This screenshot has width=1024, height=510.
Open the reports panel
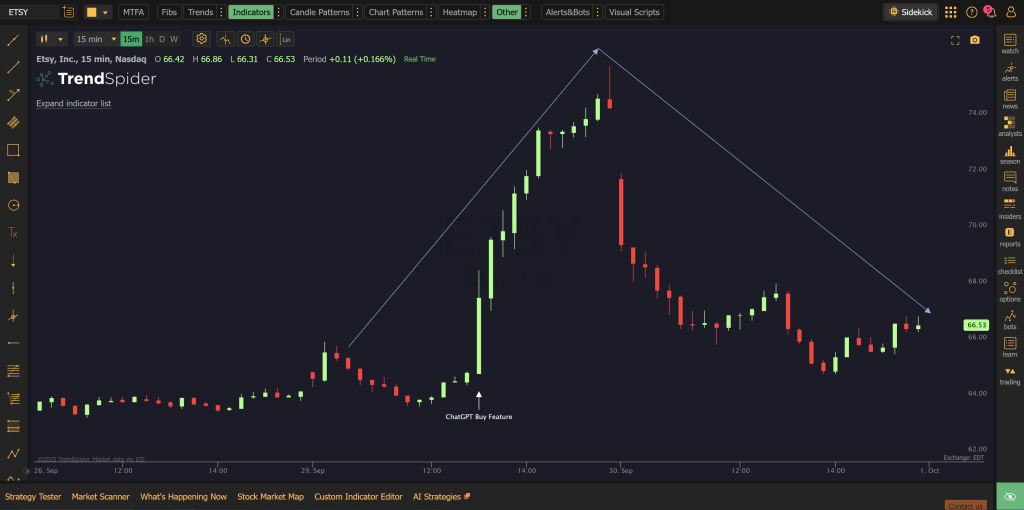[1010, 236]
